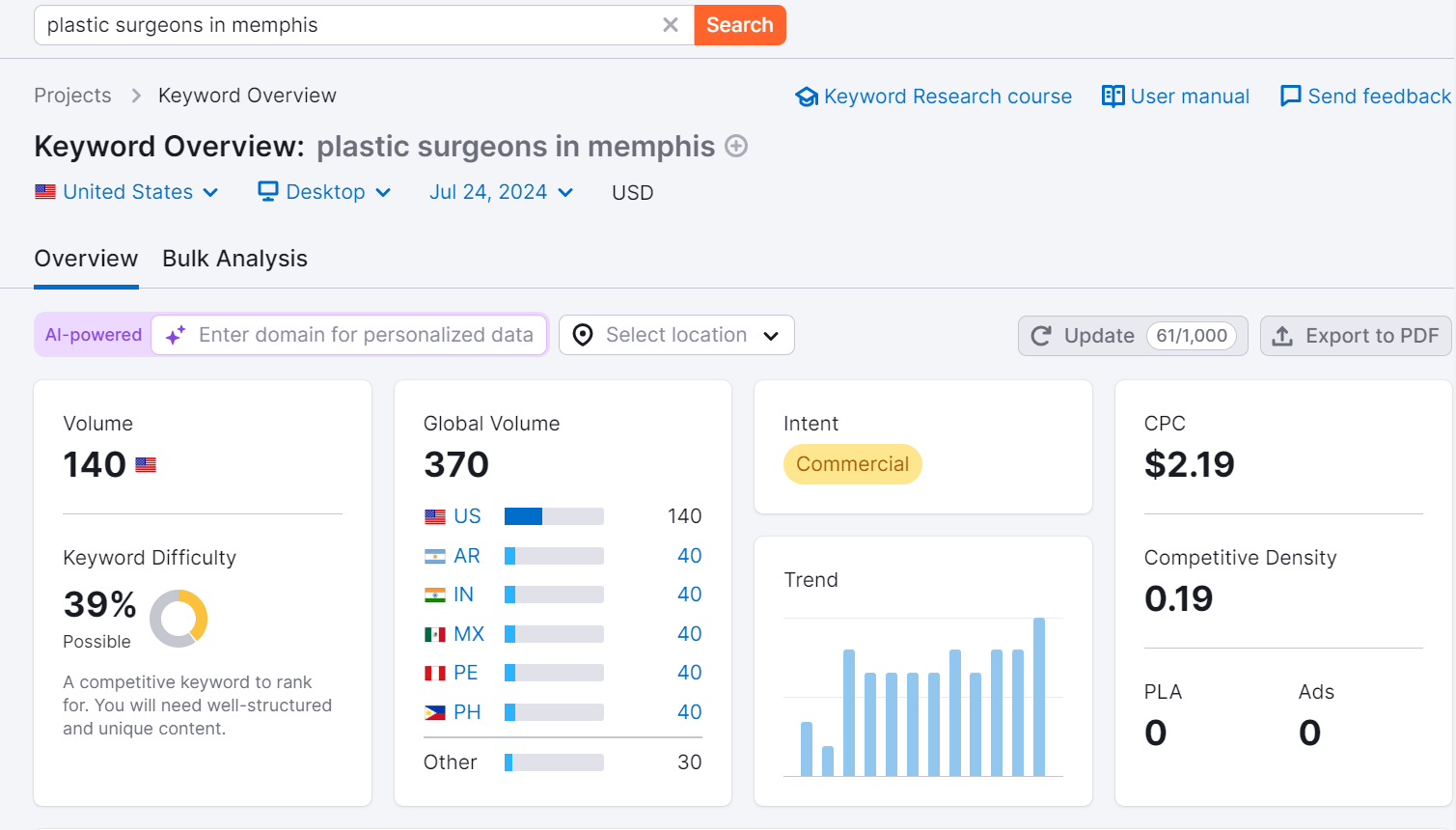Click Export to PDF

click(1355, 336)
